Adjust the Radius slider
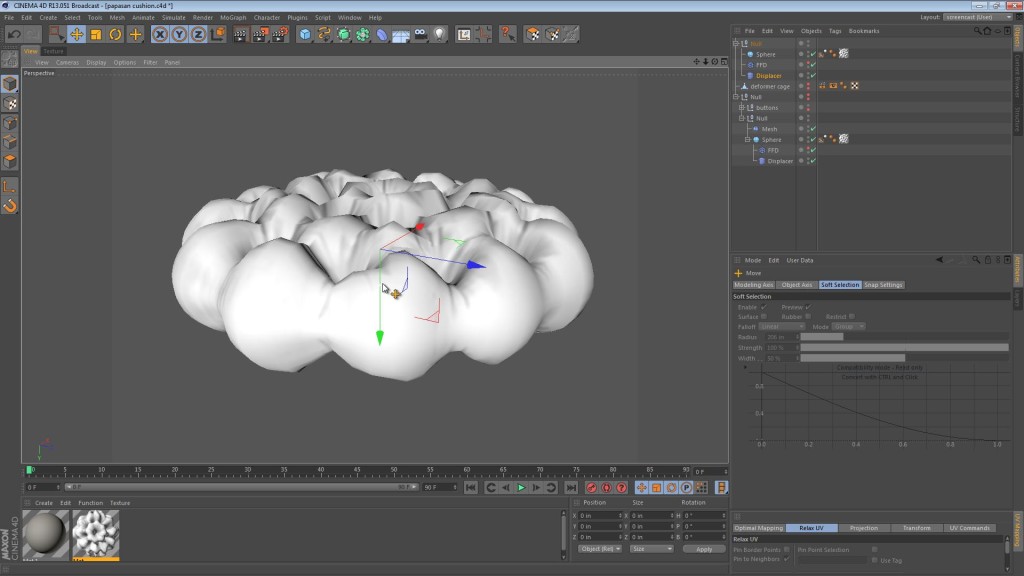Image resolution: width=1024 pixels, height=576 pixels. [904, 337]
